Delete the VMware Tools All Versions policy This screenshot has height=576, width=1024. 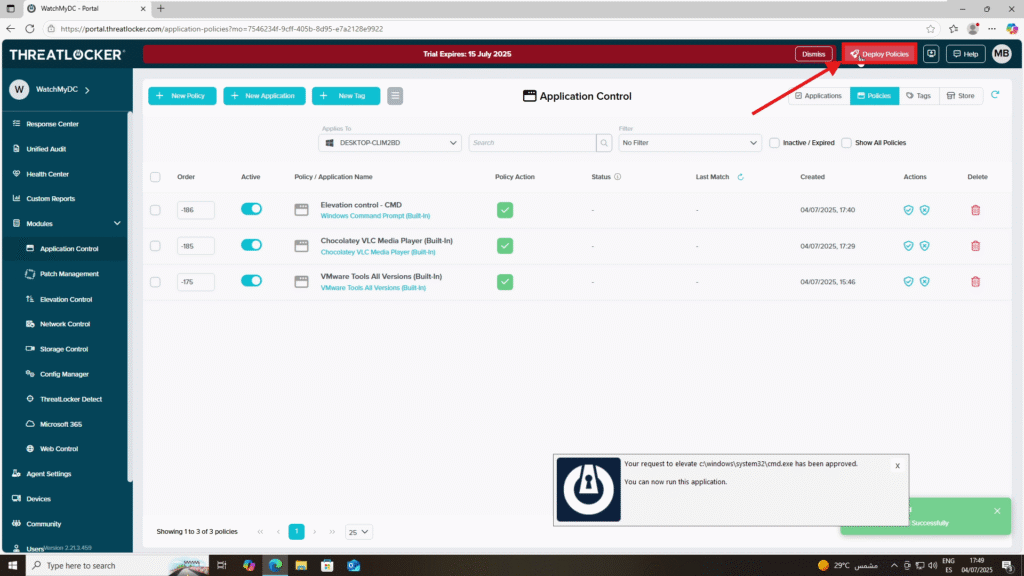[x=976, y=281]
